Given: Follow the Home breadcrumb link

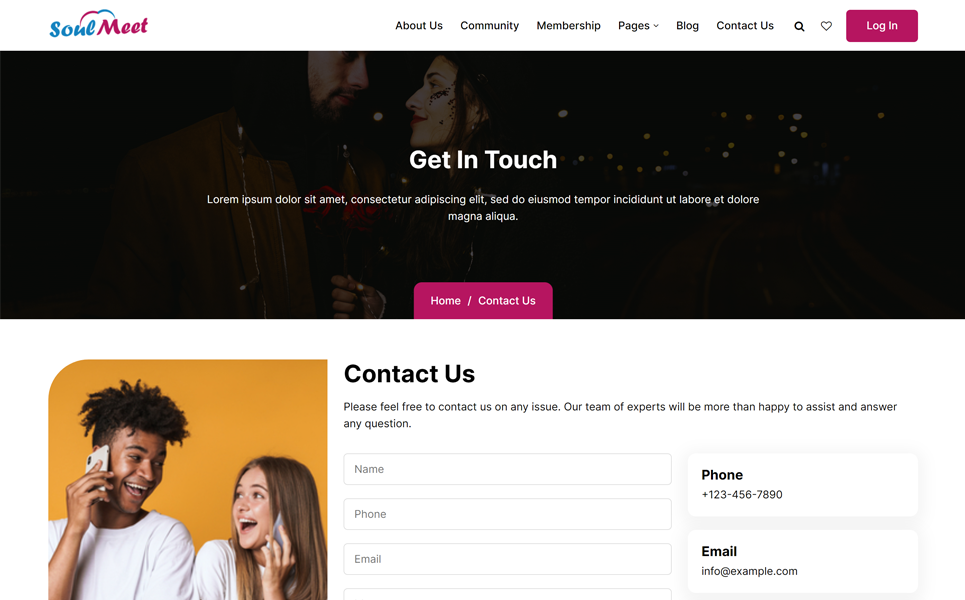Looking at the screenshot, I should click(445, 301).
